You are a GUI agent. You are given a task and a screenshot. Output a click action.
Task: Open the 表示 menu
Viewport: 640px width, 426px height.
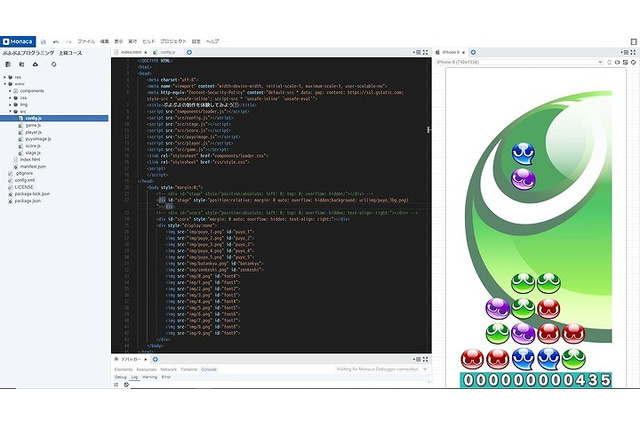tap(118, 42)
